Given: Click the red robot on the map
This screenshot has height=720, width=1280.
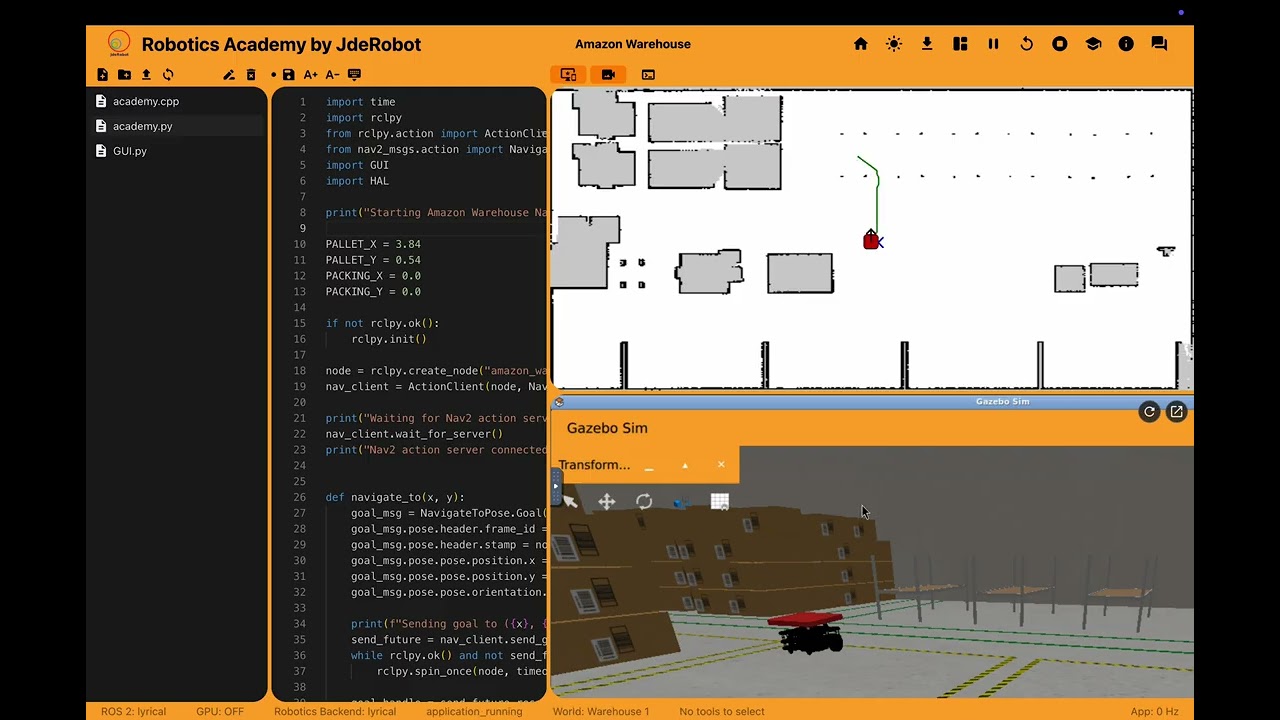Looking at the screenshot, I should [871, 240].
